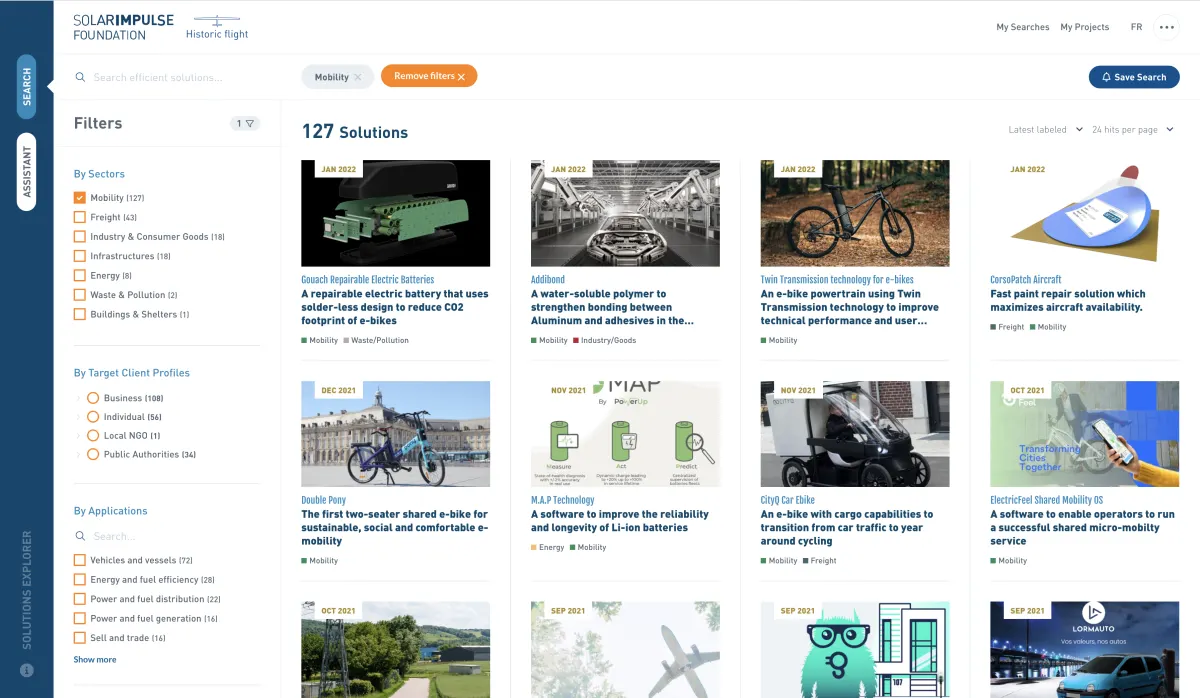Open My Searches
The image size is (1200, 698).
point(1022,27)
